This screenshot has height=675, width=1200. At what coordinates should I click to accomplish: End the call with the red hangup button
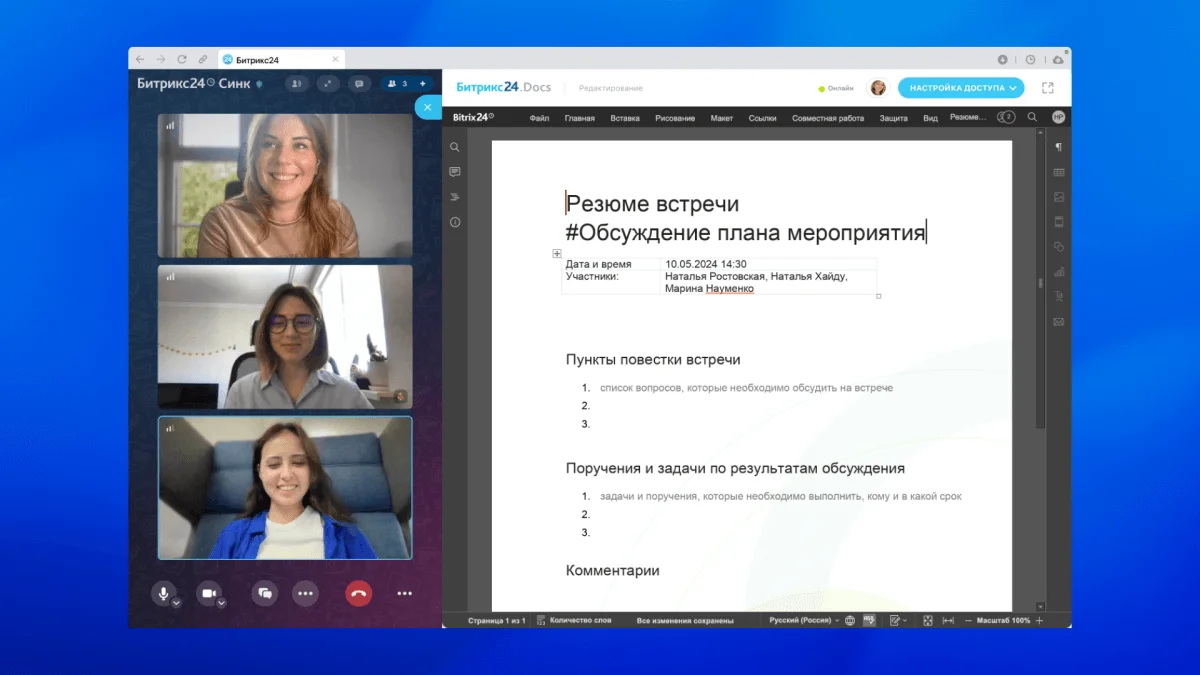358,593
